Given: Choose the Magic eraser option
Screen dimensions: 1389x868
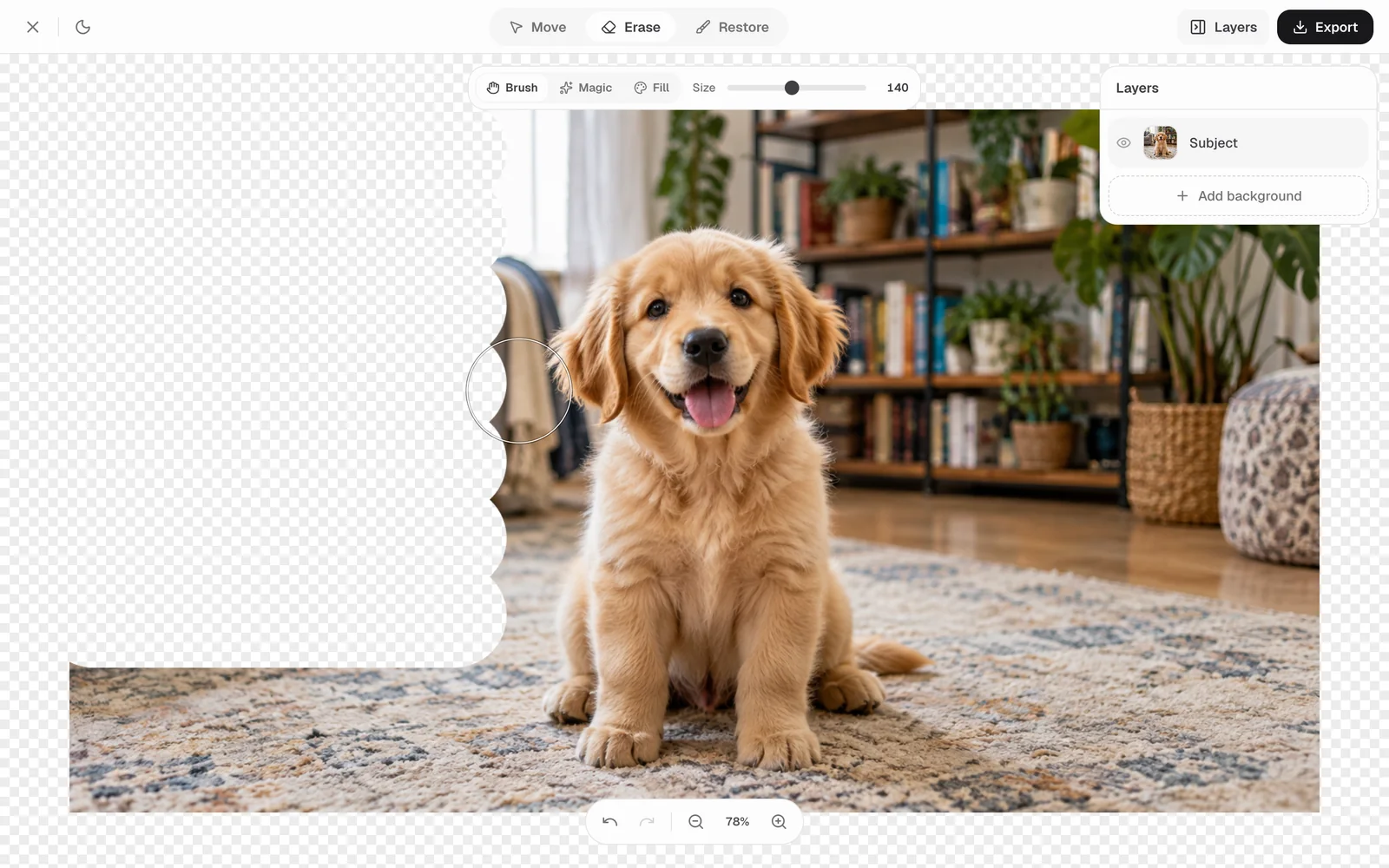Looking at the screenshot, I should 586,88.
